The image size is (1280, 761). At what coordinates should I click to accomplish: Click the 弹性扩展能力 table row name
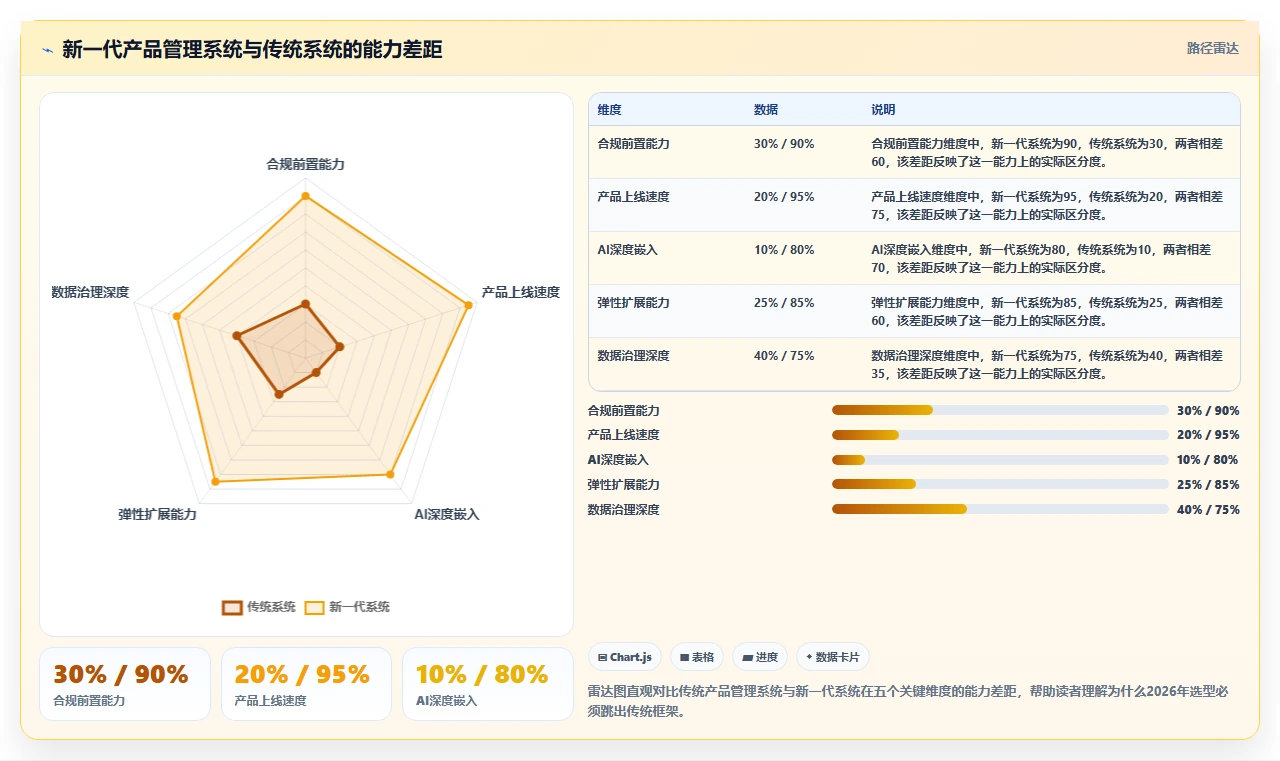click(633, 303)
